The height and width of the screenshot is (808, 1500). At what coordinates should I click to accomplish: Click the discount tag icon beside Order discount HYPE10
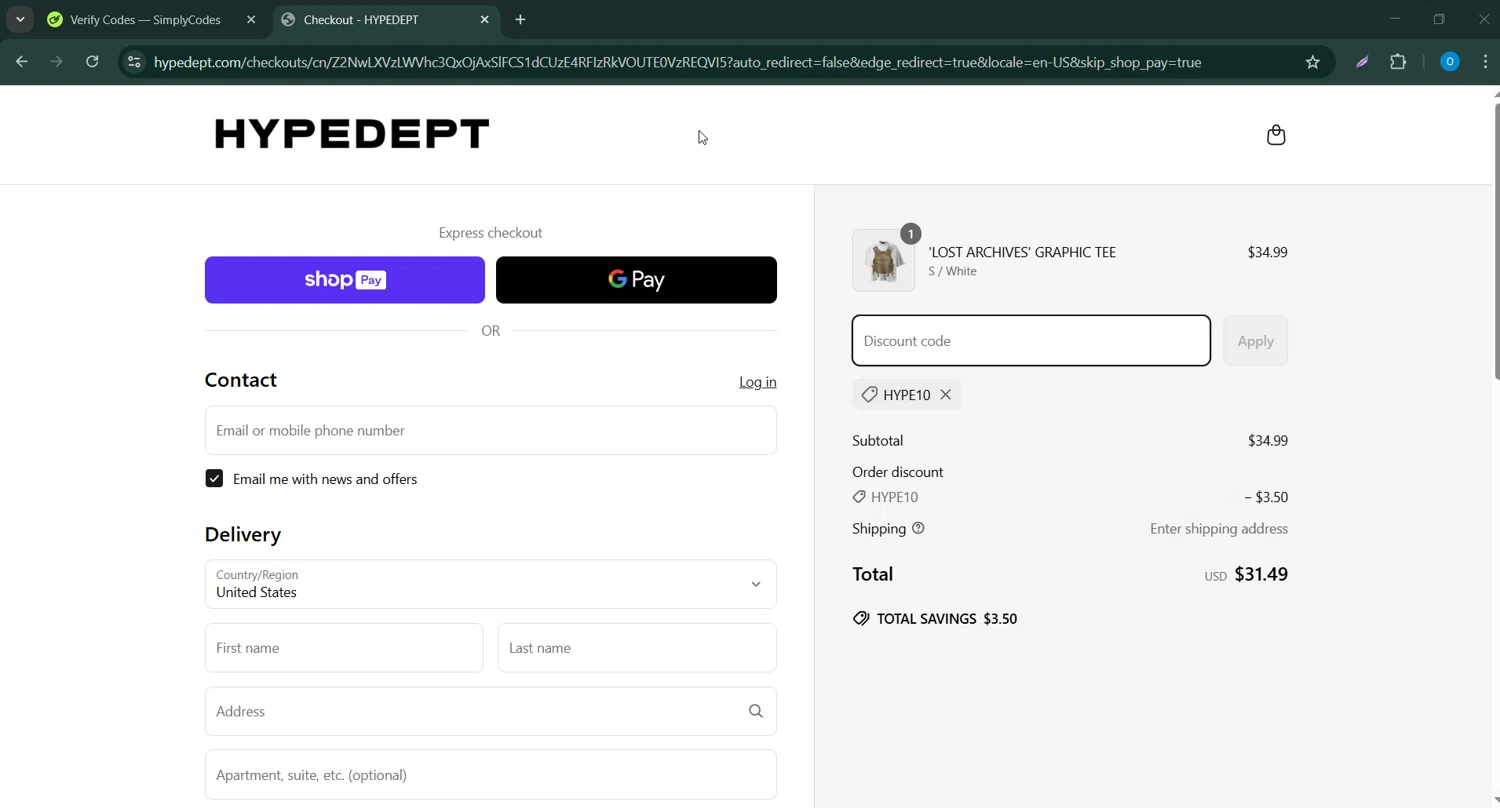coord(859,497)
